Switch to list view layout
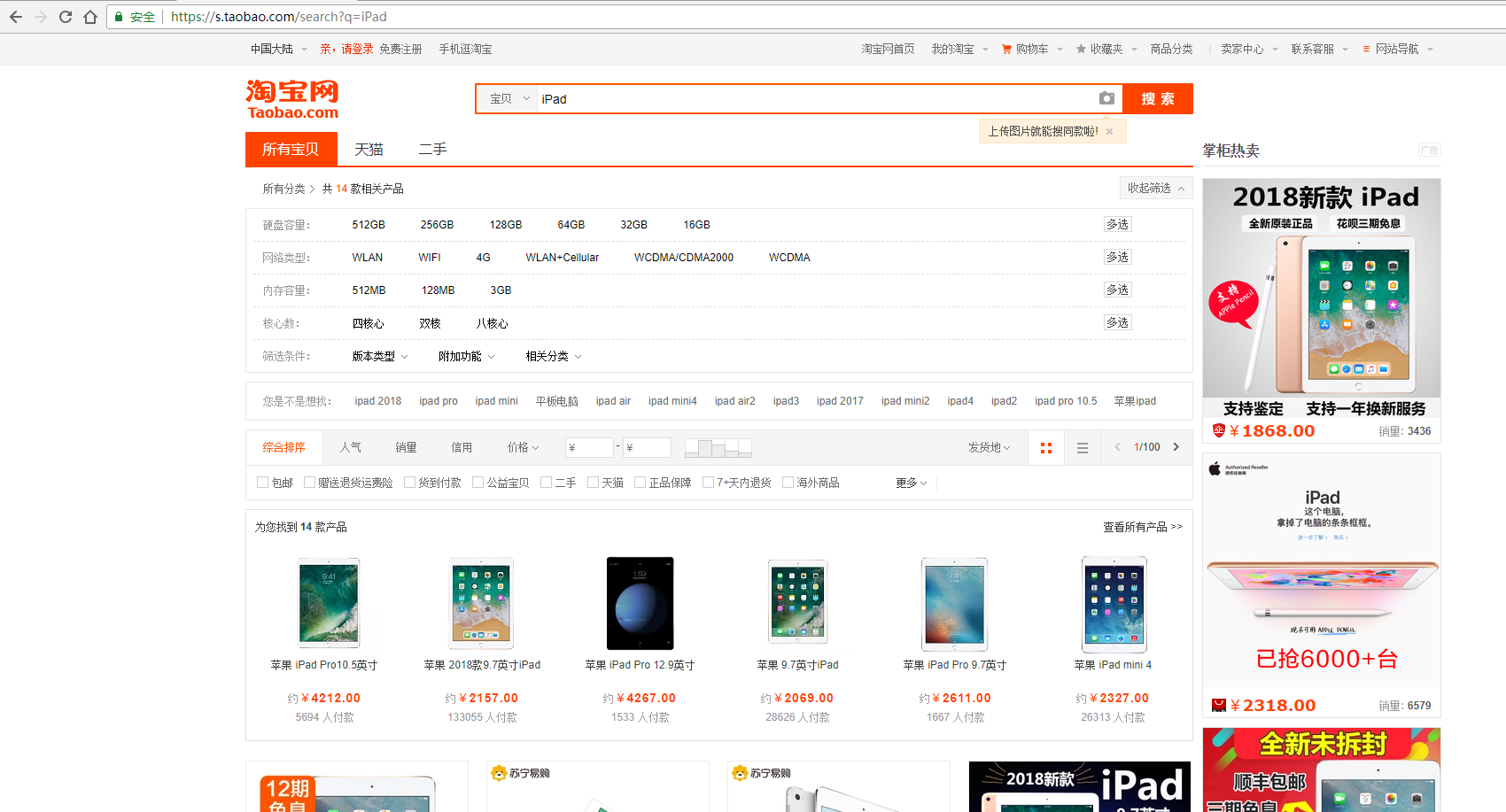The width and height of the screenshot is (1506, 812). coord(1083,448)
